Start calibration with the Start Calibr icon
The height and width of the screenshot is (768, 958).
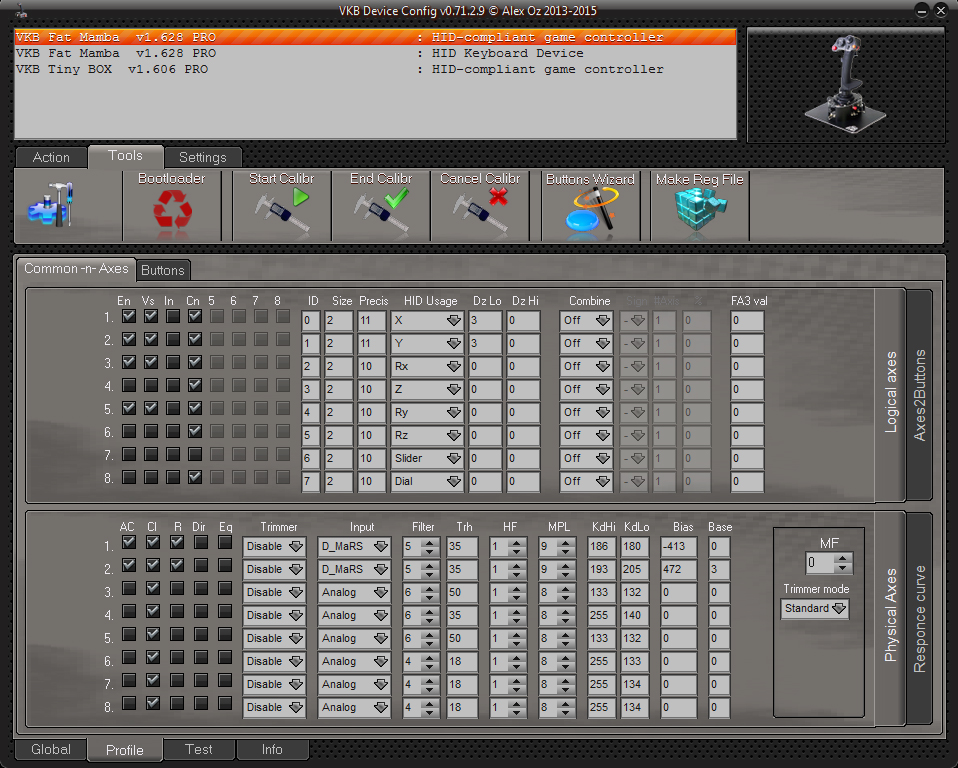pyautogui.click(x=281, y=211)
